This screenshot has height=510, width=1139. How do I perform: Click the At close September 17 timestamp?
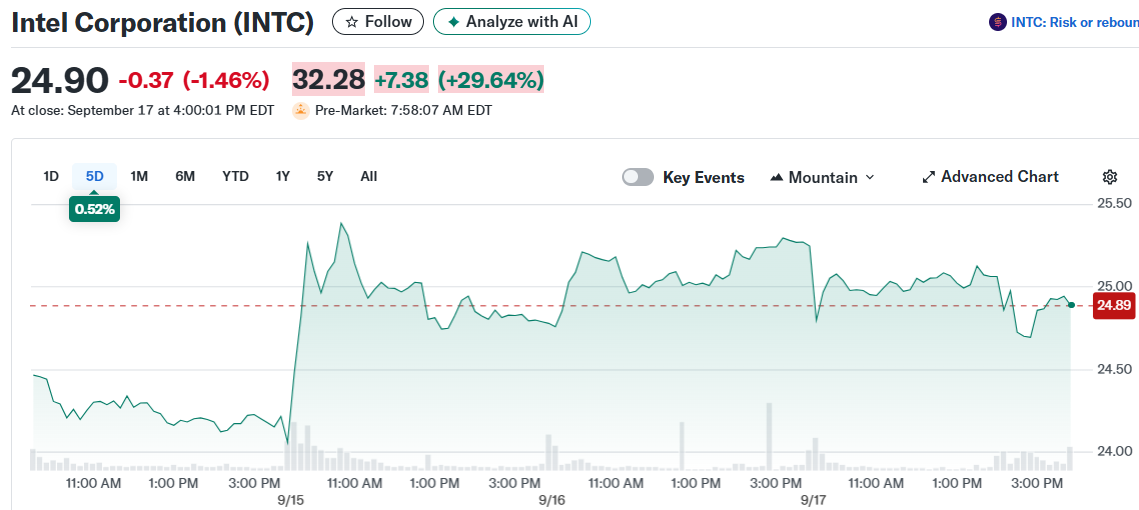(142, 111)
